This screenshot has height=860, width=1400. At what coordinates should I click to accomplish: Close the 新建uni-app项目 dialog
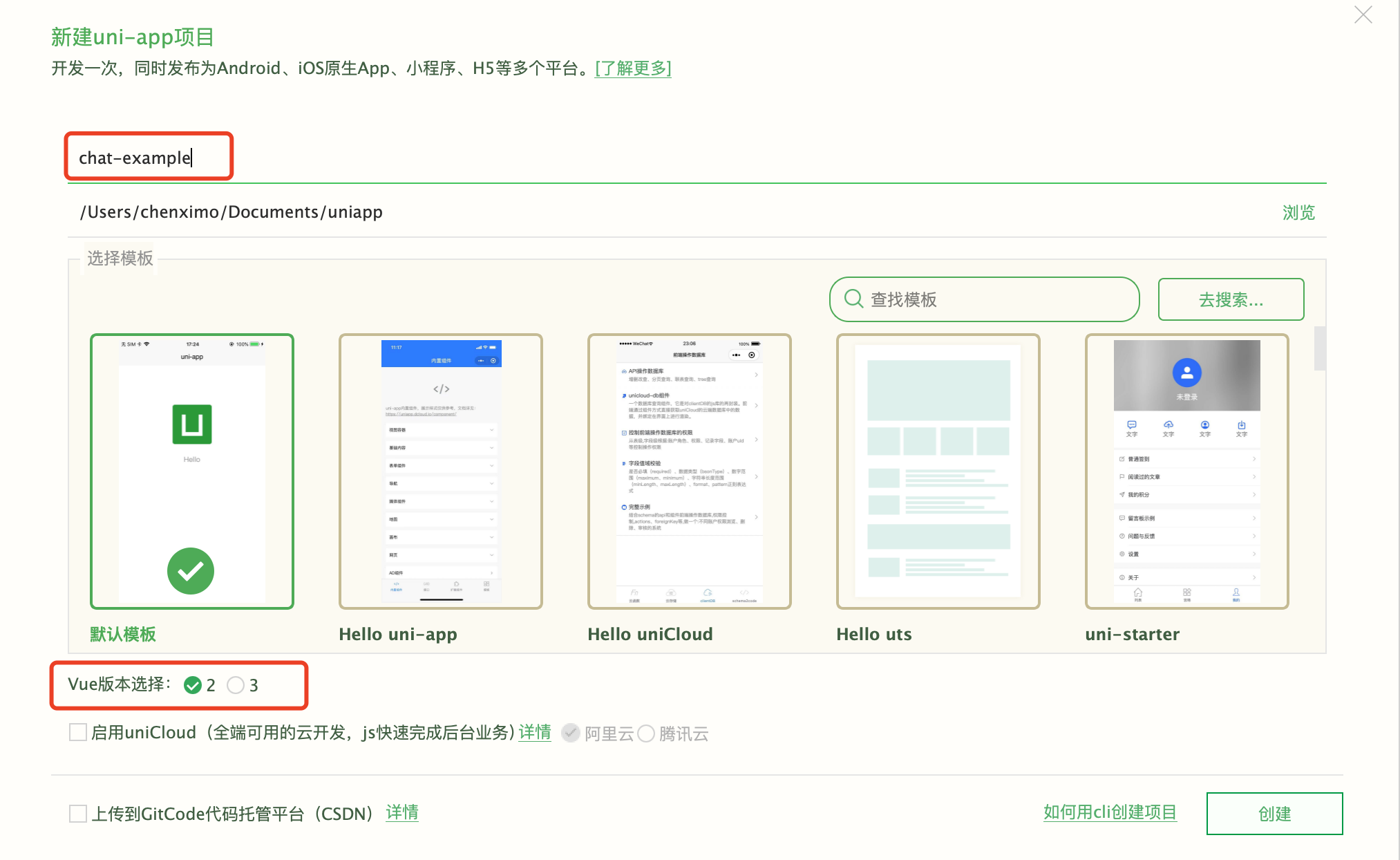tap(1362, 15)
